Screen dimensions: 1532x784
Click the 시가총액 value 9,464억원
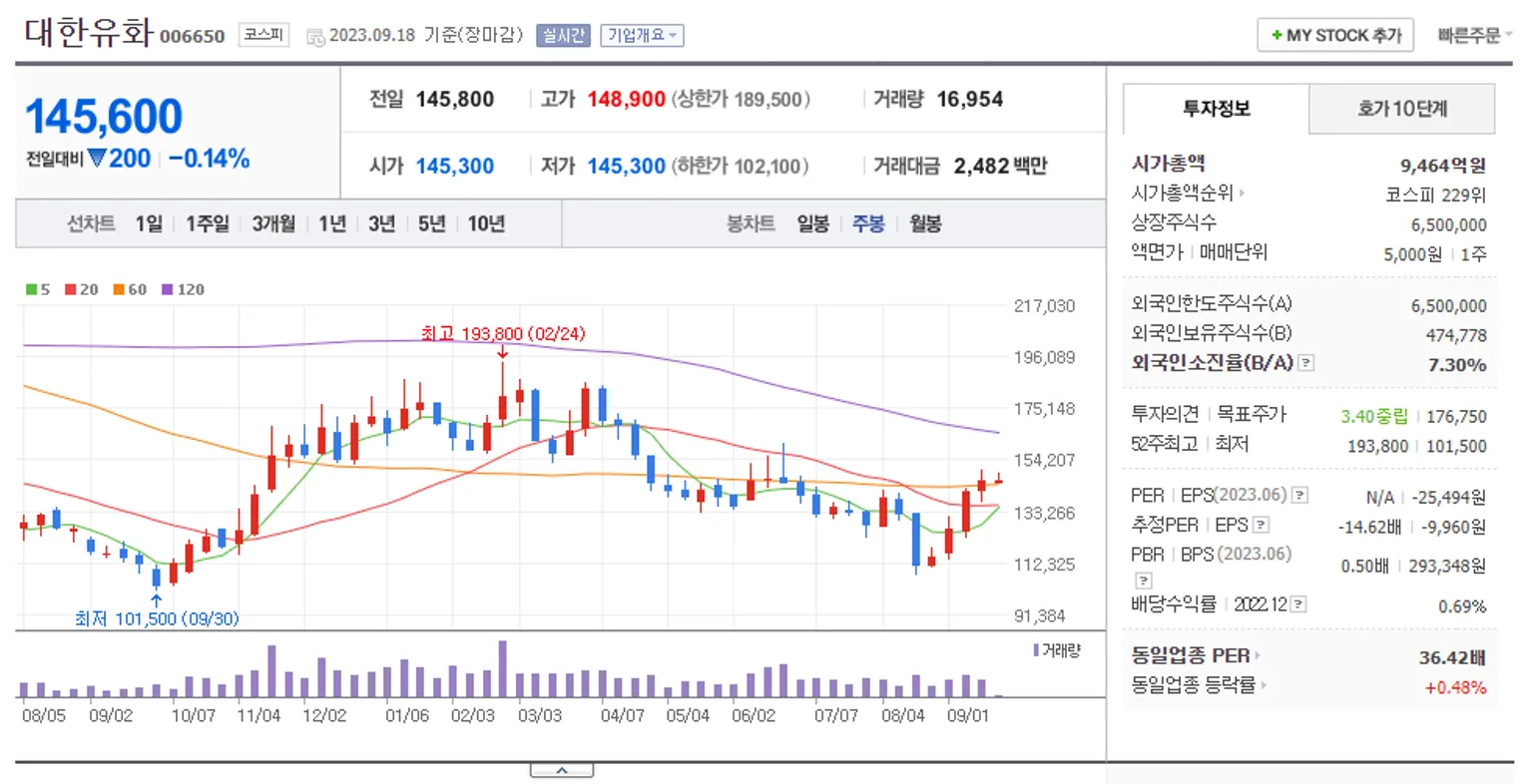coord(1443,165)
